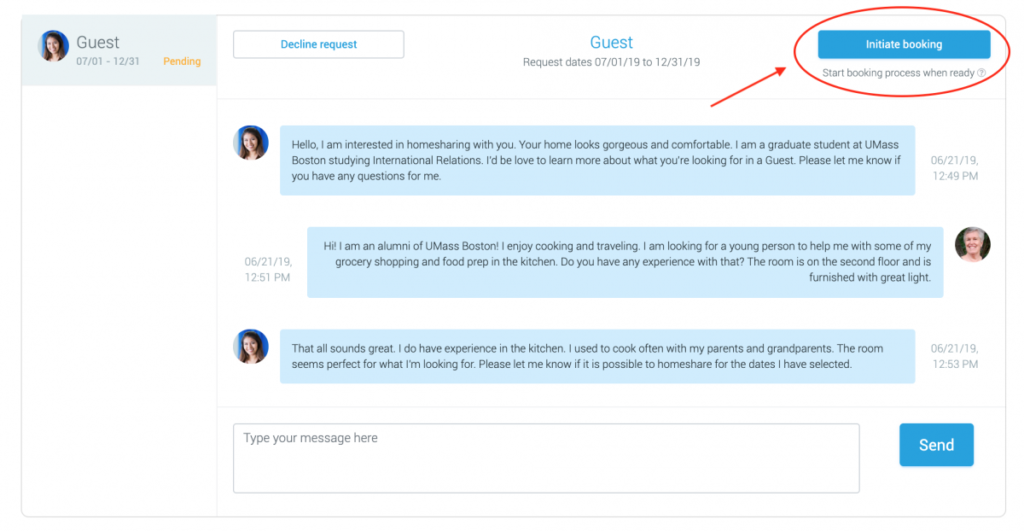The image size is (1024, 531).
Task: Select message starting 'That all sounds great'
Action: (x=598, y=356)
